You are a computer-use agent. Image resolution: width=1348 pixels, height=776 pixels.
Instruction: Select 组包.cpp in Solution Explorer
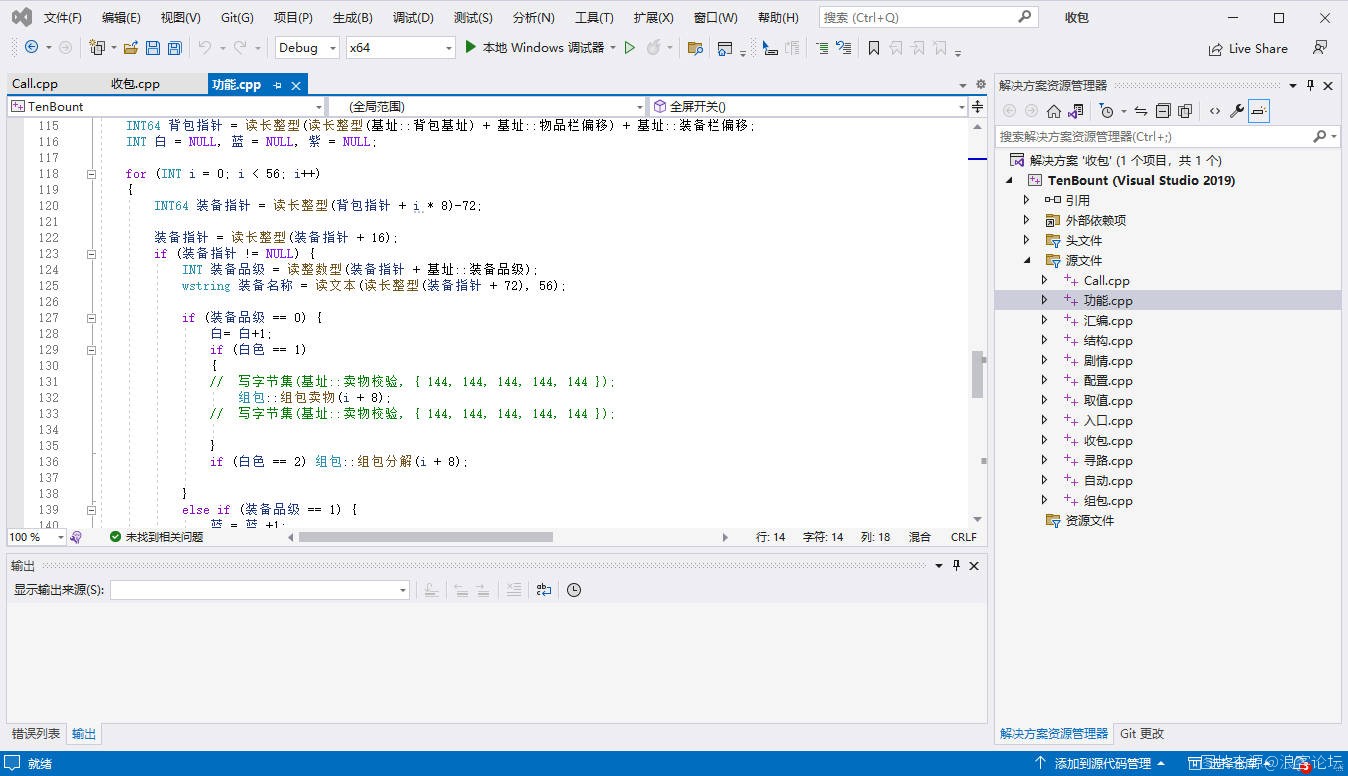pos(1107,500)
